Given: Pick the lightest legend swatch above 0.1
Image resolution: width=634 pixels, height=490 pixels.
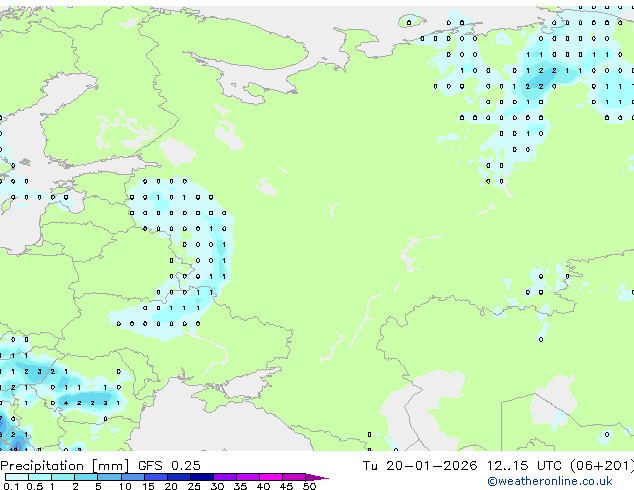Looking at the screenshot, I should pyautogui.click(x=17, y=477).
